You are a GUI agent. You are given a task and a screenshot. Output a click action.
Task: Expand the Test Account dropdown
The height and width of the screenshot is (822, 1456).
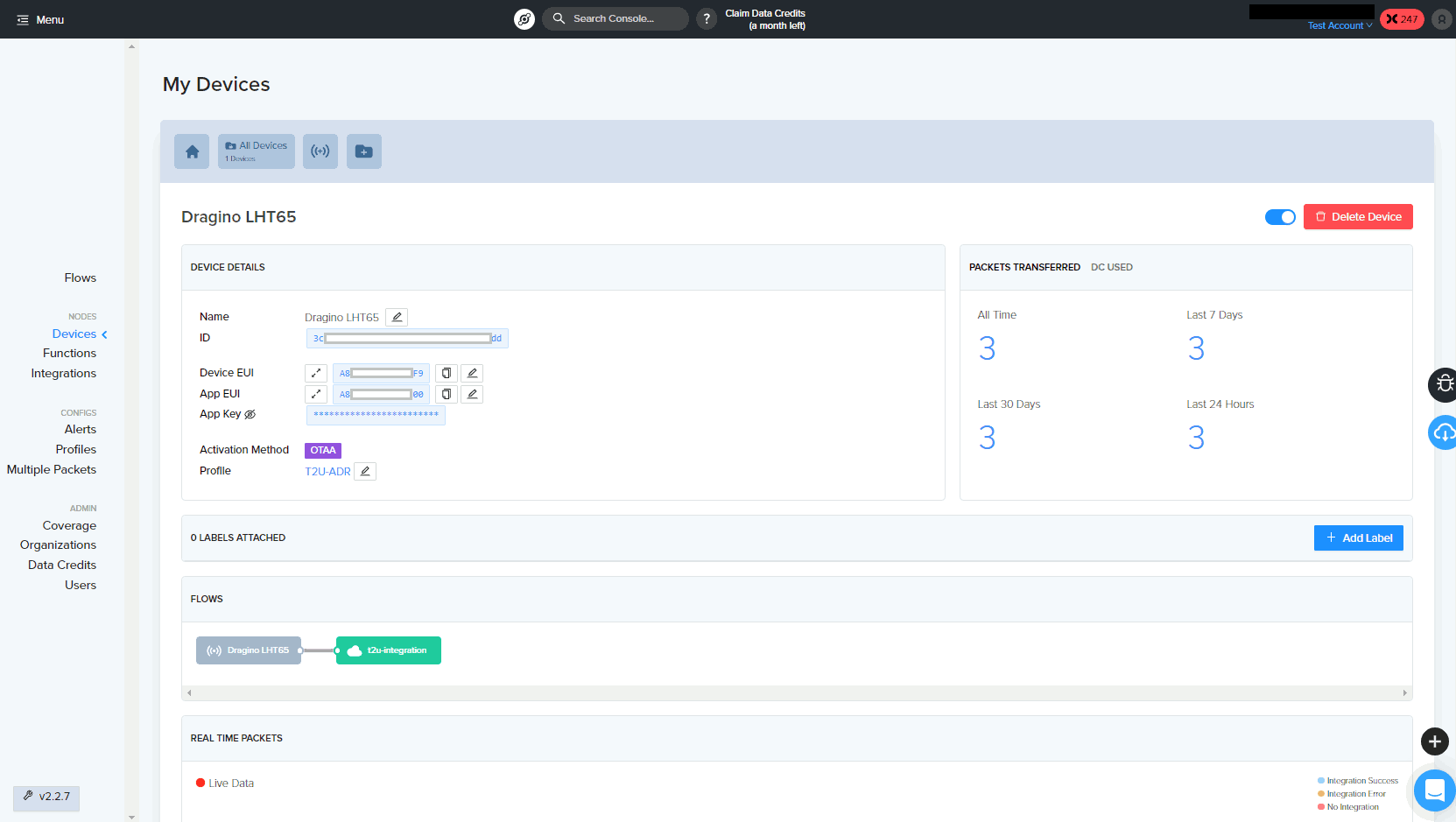click(x=1340, y=25)
